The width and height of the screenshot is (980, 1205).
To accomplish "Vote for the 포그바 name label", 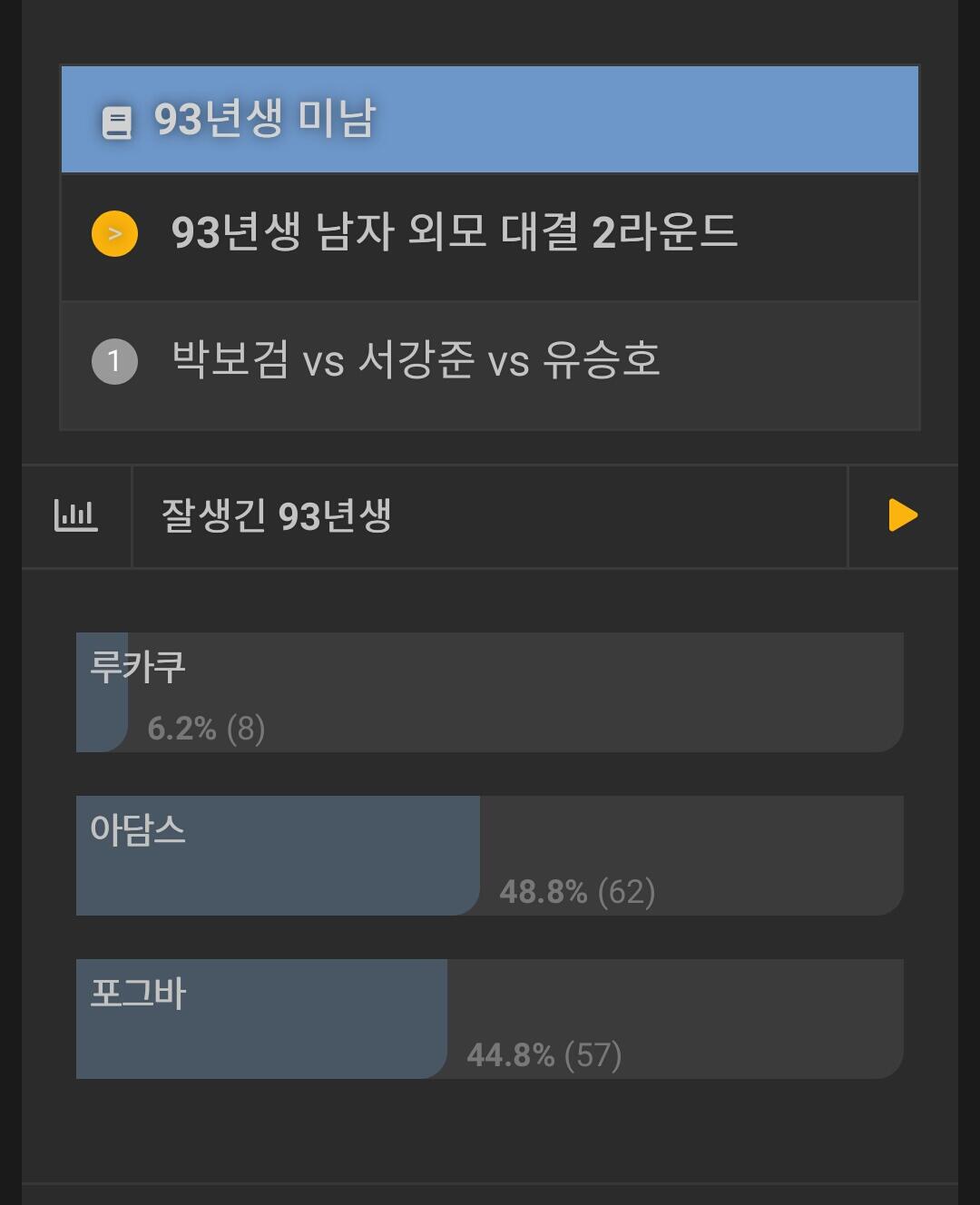I will 138,994.
